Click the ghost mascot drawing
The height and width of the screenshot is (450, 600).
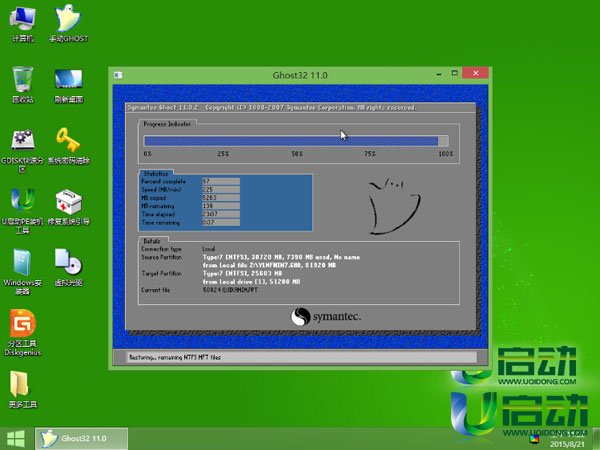coord(395,206)
